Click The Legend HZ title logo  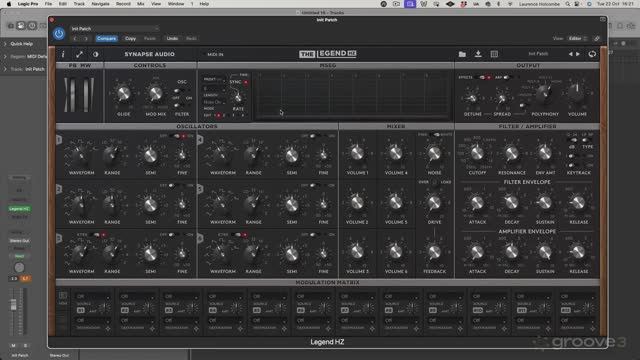[328, 54]
